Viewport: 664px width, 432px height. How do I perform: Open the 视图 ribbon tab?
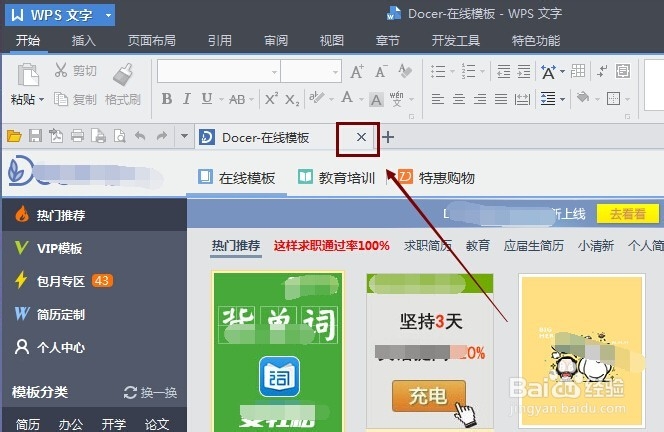332,41
